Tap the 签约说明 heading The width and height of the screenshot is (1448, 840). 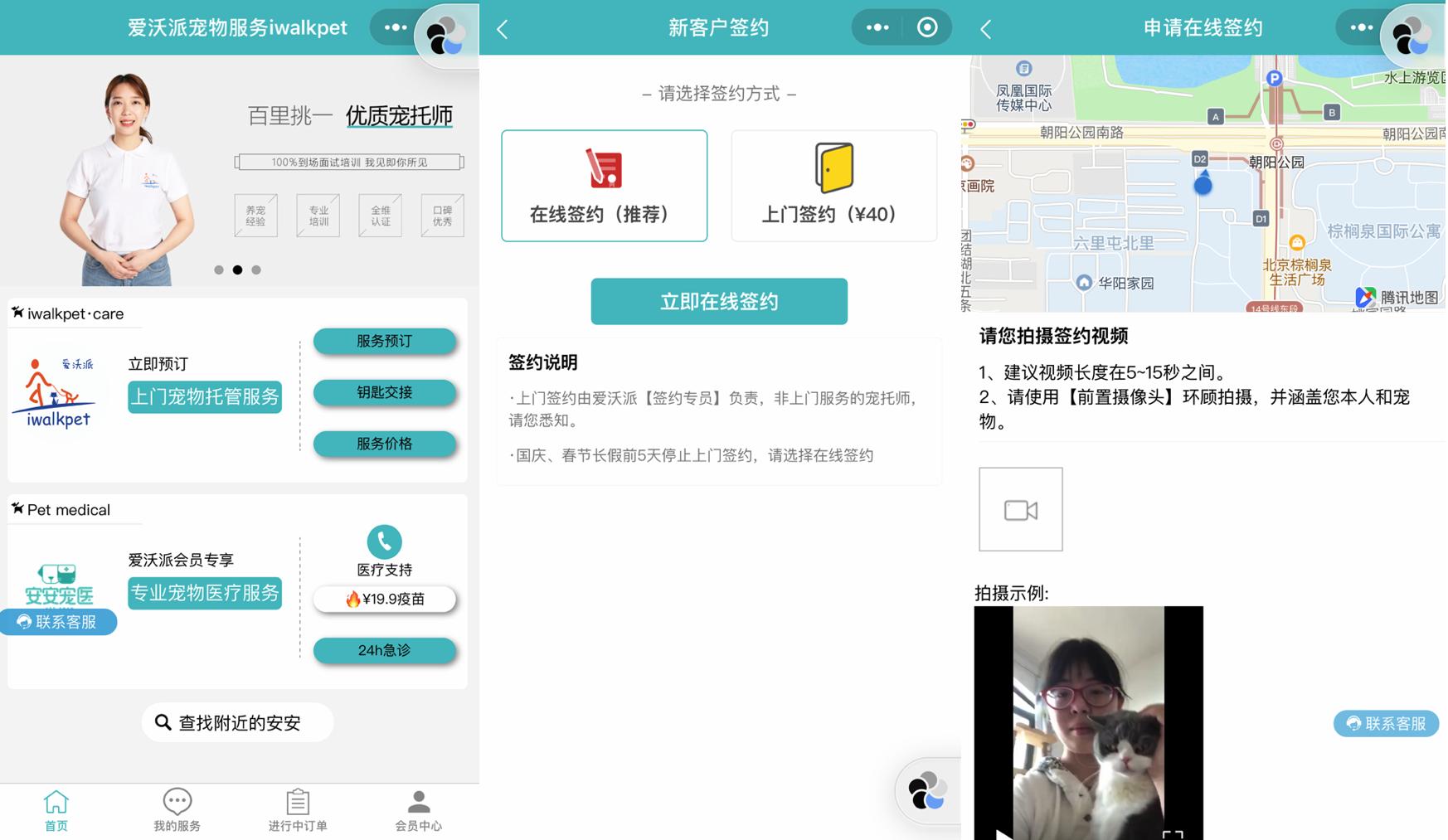pyautogui.click(x=543, y=362)
